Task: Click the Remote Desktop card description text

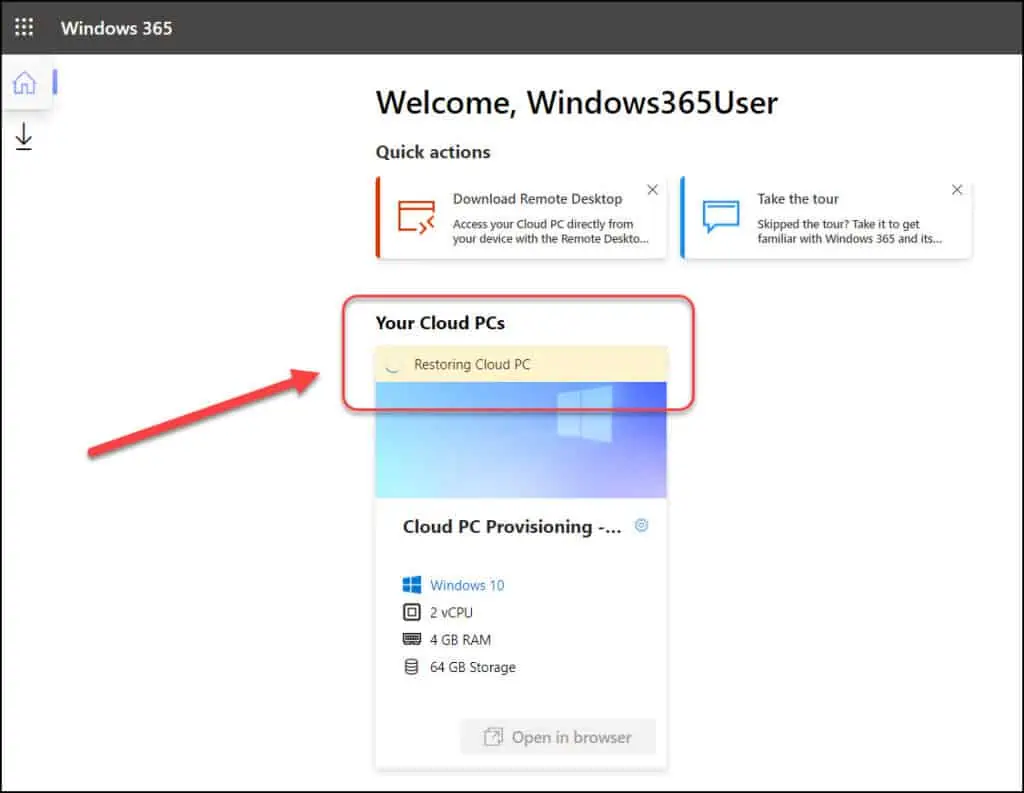Action: tap(551, 231)
